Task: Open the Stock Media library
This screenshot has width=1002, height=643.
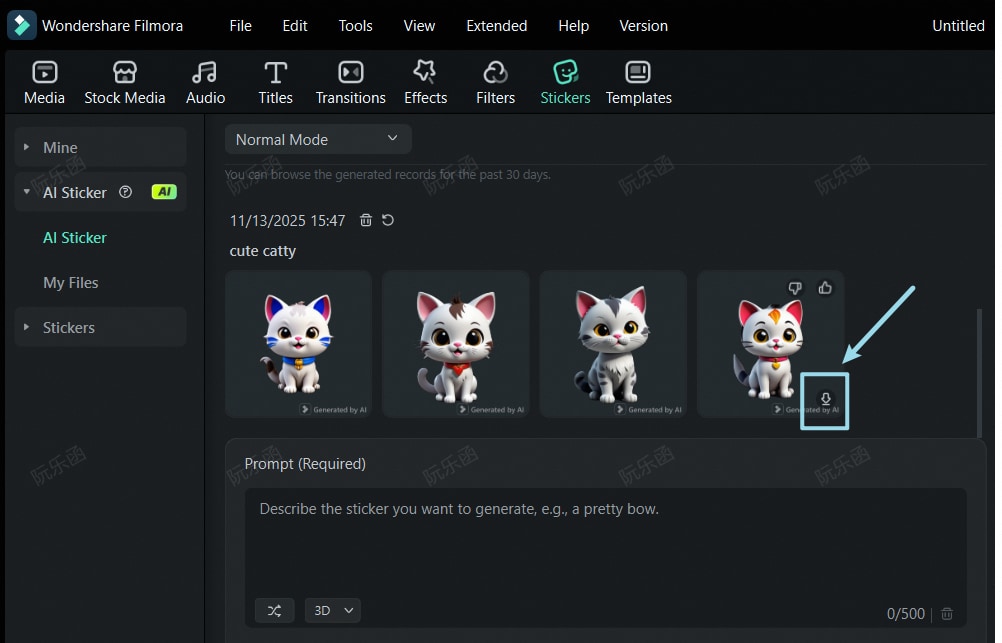Action: [125, 83]
